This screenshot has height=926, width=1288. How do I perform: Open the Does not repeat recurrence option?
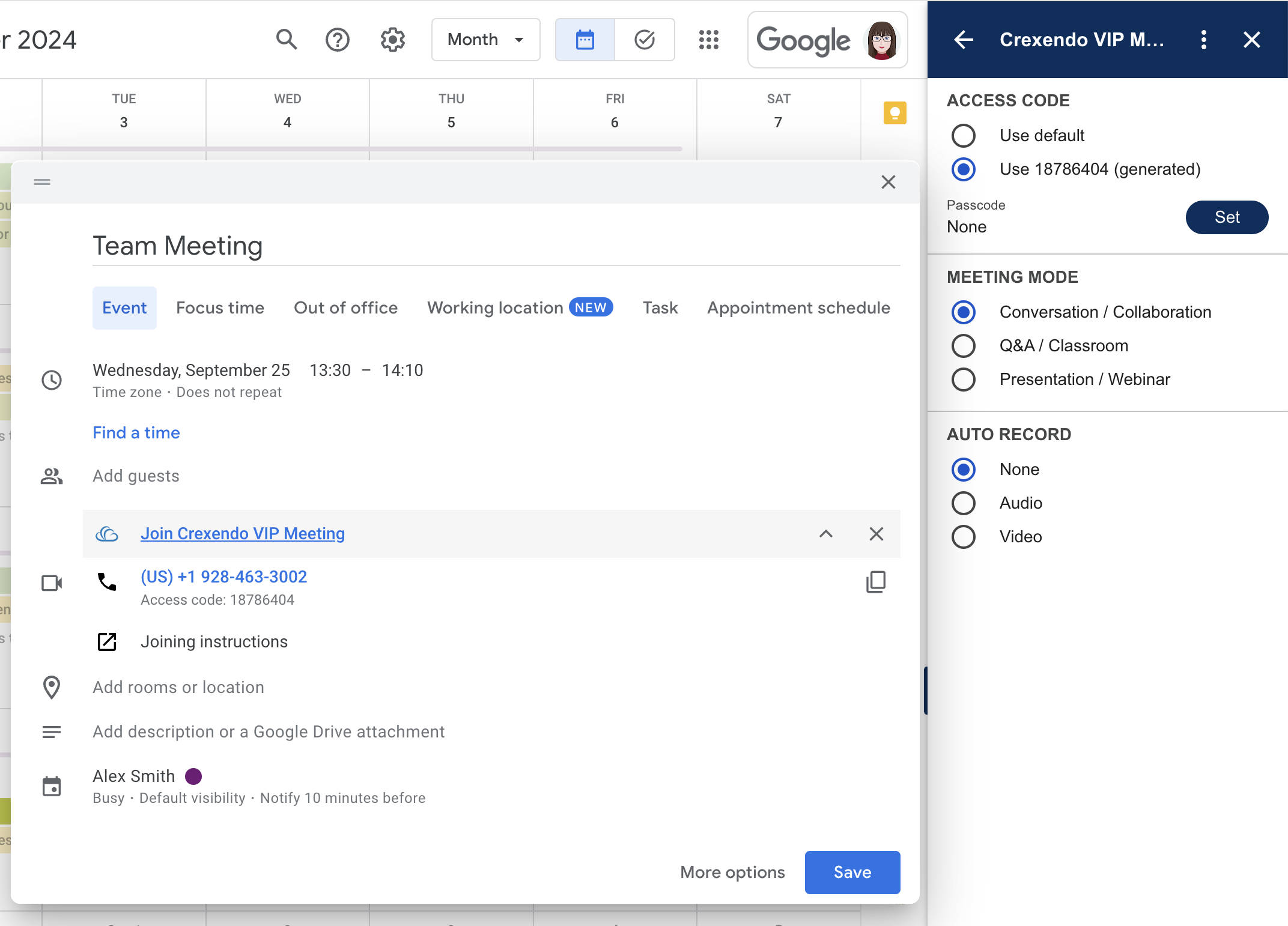[228, 392]
